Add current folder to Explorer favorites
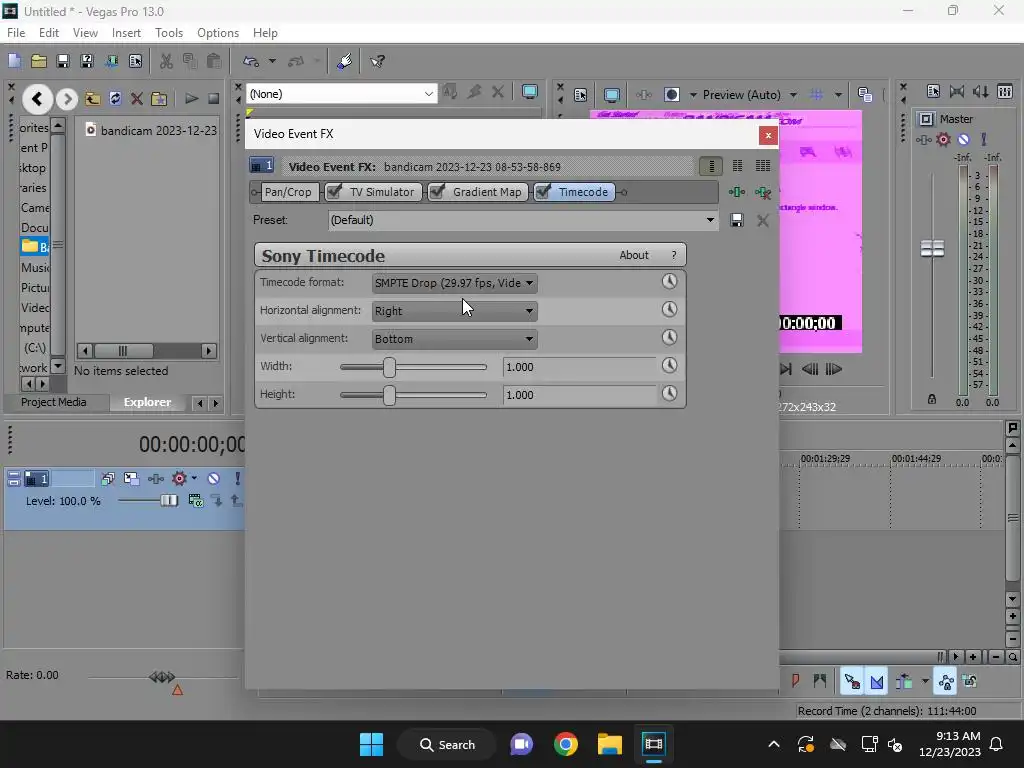The height and width of the screenshot is (768, 1024). [x=159, y=99]
